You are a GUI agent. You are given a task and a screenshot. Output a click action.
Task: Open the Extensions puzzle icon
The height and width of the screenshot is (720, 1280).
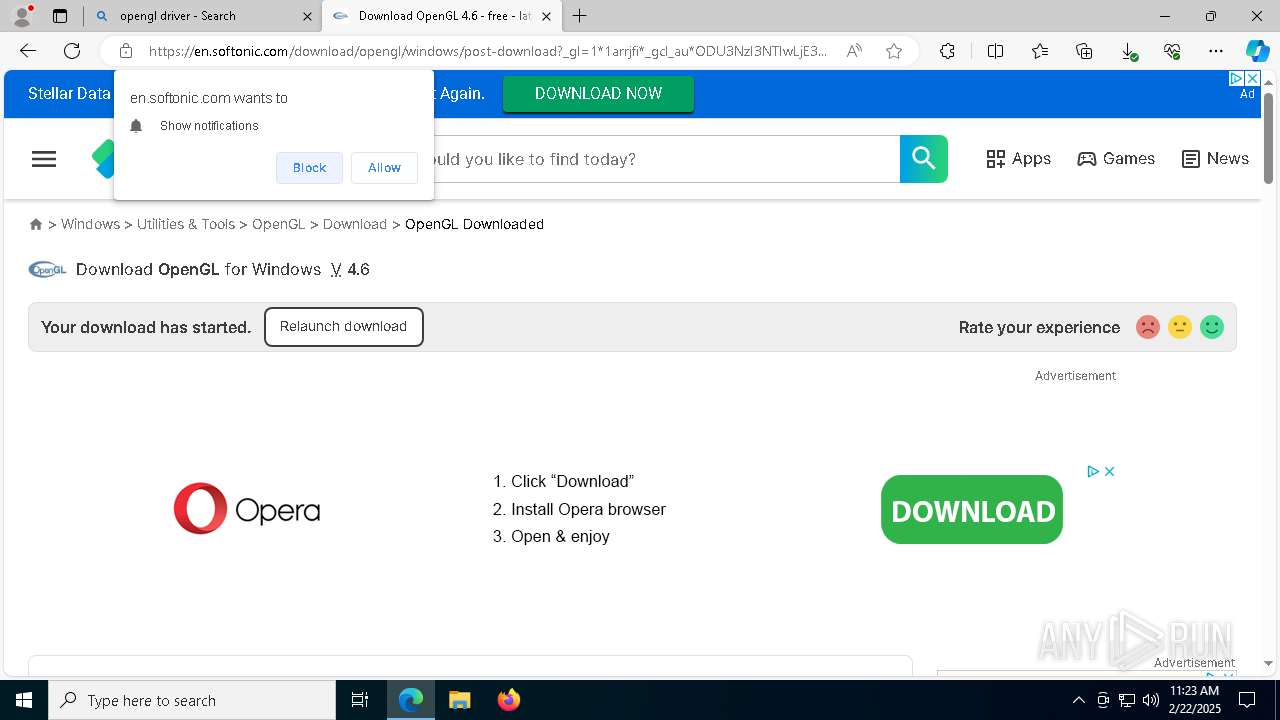tap(947, 51)
